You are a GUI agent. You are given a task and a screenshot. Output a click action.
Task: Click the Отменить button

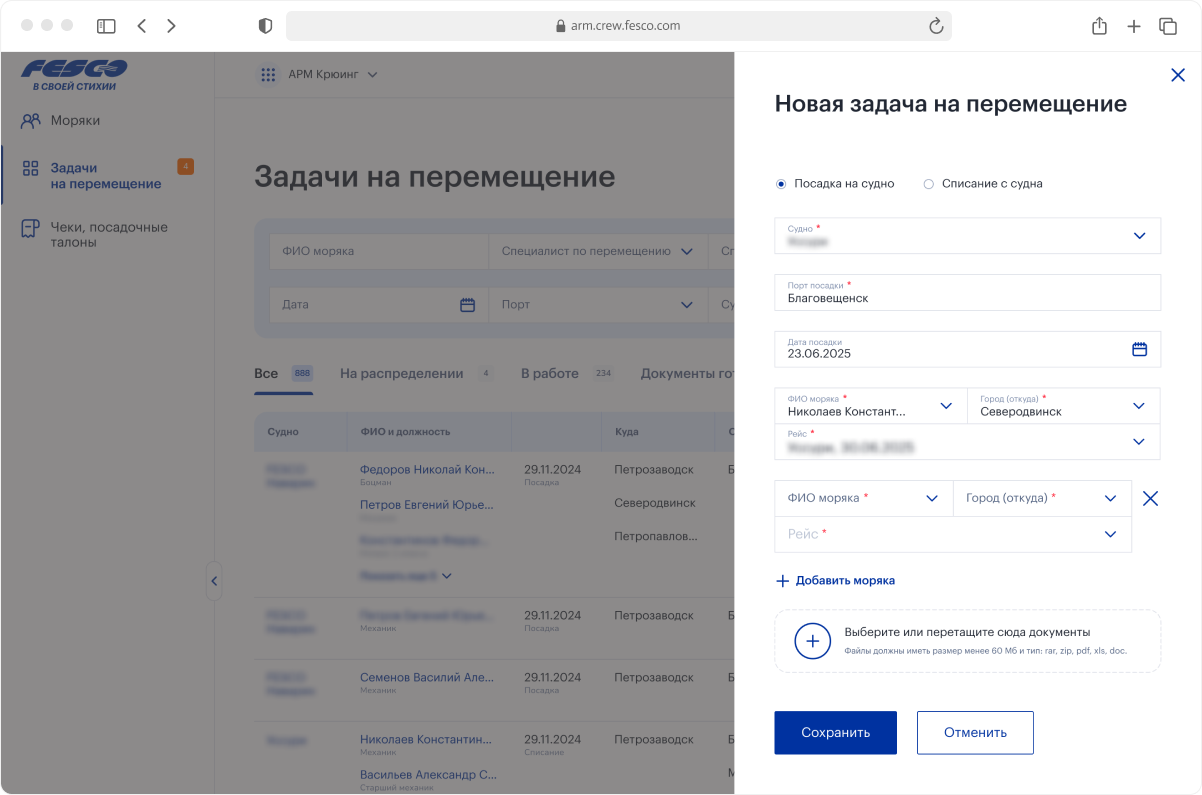pyautogui.click(x=975, y=733)
